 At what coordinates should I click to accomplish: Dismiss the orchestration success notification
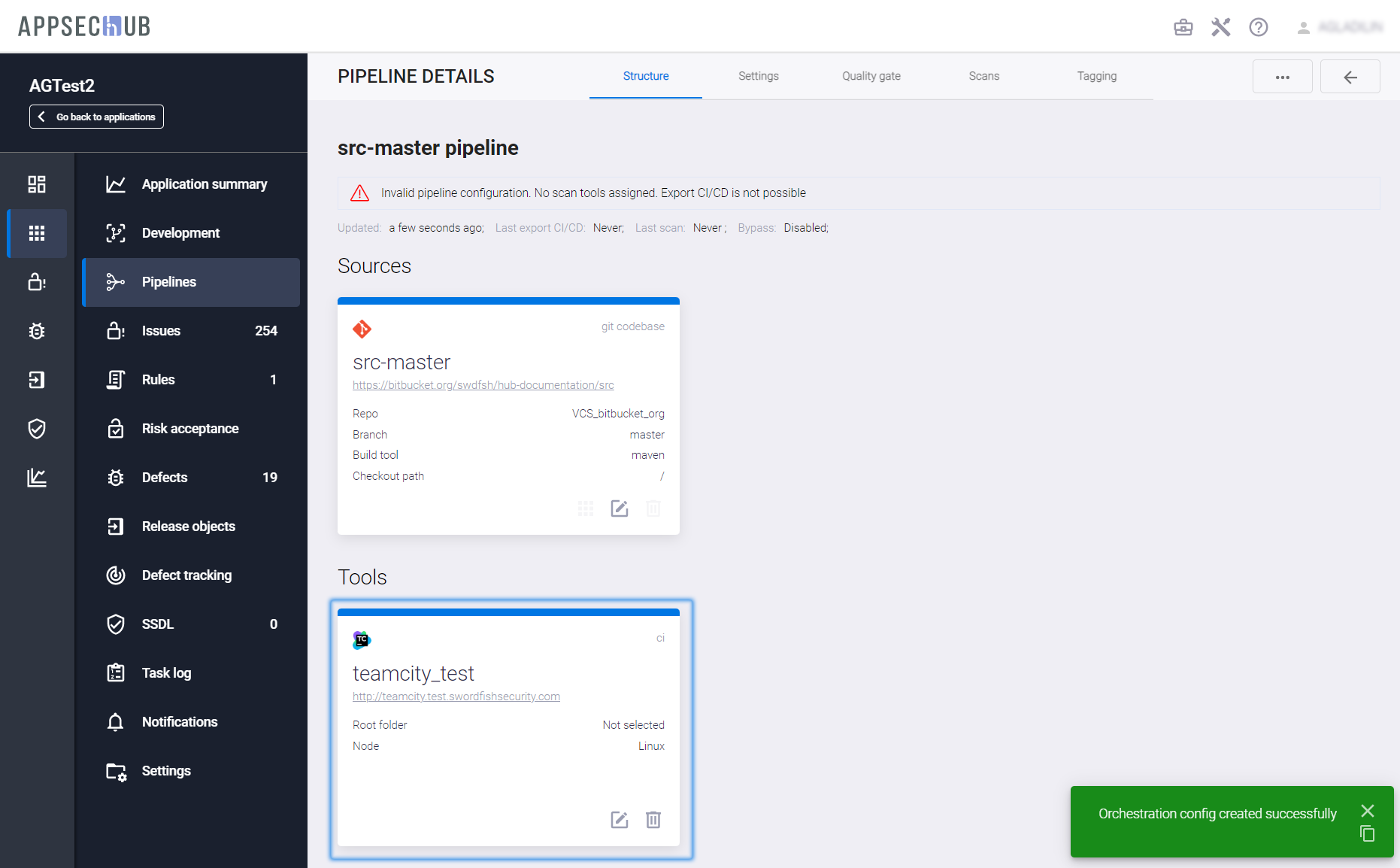[1367, 811]
